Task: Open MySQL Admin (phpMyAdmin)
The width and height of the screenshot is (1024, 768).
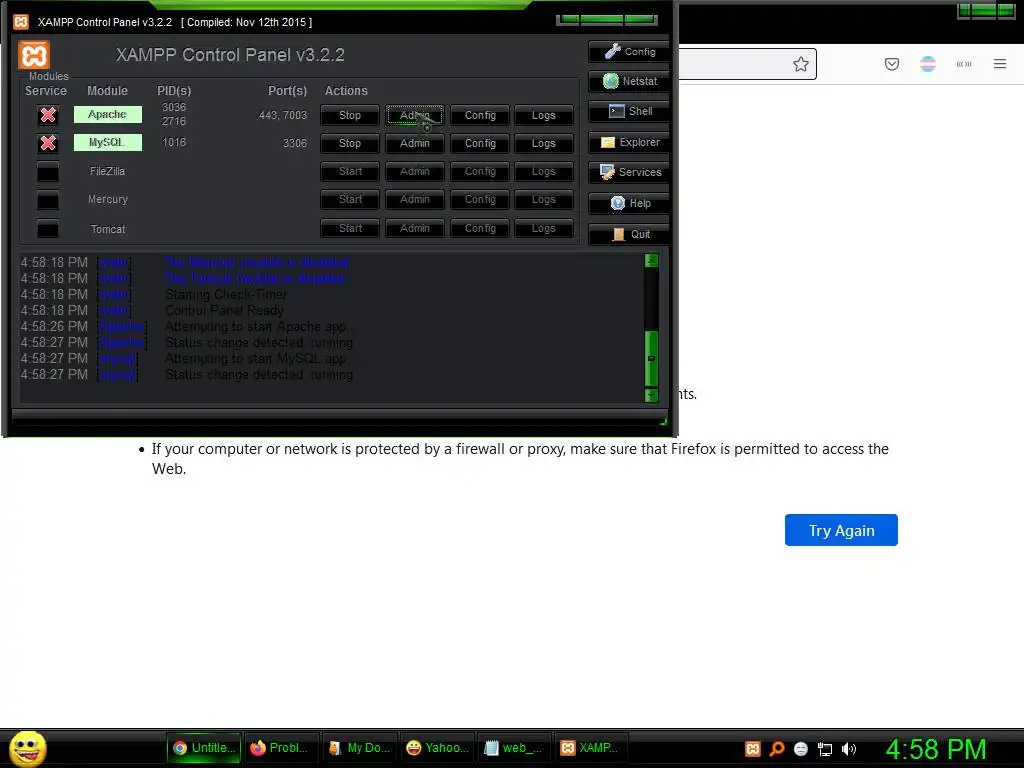Action: (x=415, y=143)
